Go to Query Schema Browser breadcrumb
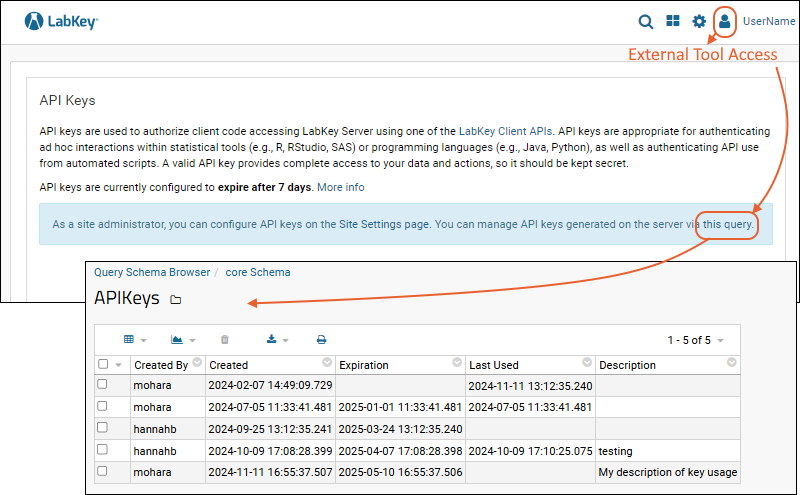800x495 pixels. point(152,273)
